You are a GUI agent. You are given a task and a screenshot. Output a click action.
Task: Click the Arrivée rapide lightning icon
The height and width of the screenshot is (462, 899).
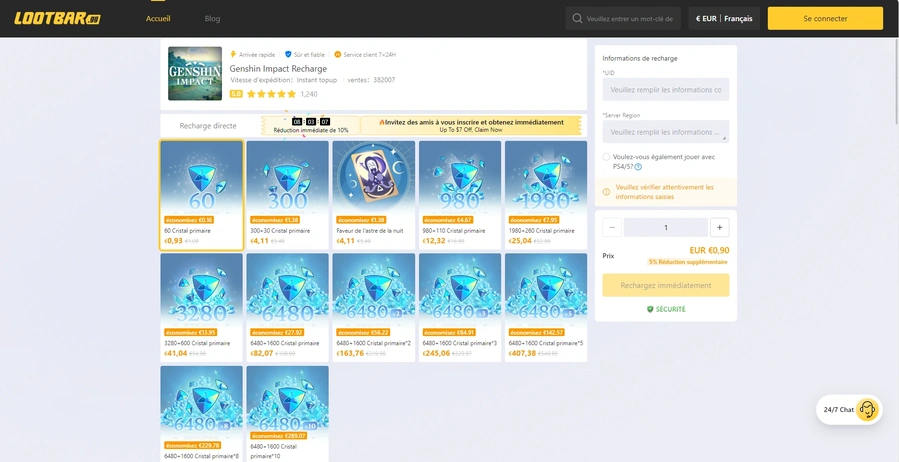(x=233, y=54)
